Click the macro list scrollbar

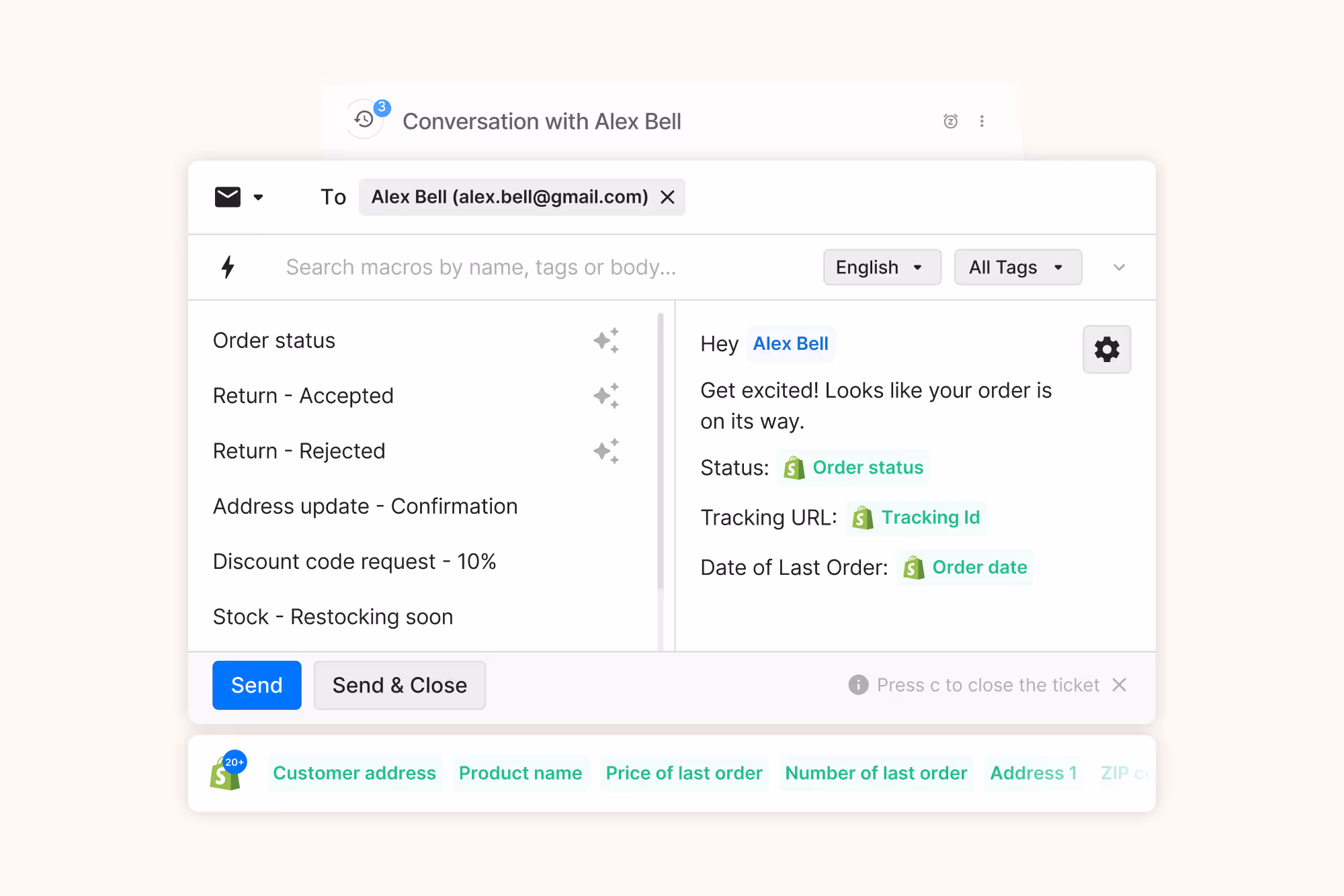click(661, 451)
